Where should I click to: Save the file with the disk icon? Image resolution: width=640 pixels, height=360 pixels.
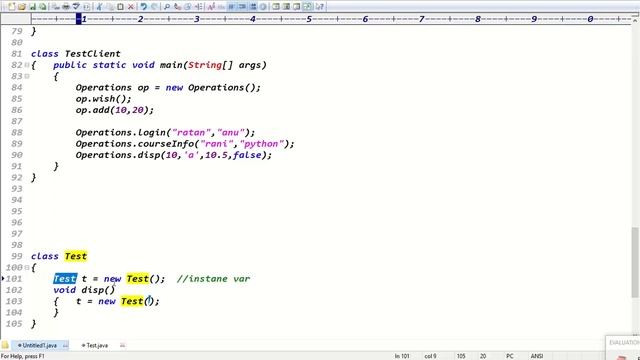pos(32,7)
